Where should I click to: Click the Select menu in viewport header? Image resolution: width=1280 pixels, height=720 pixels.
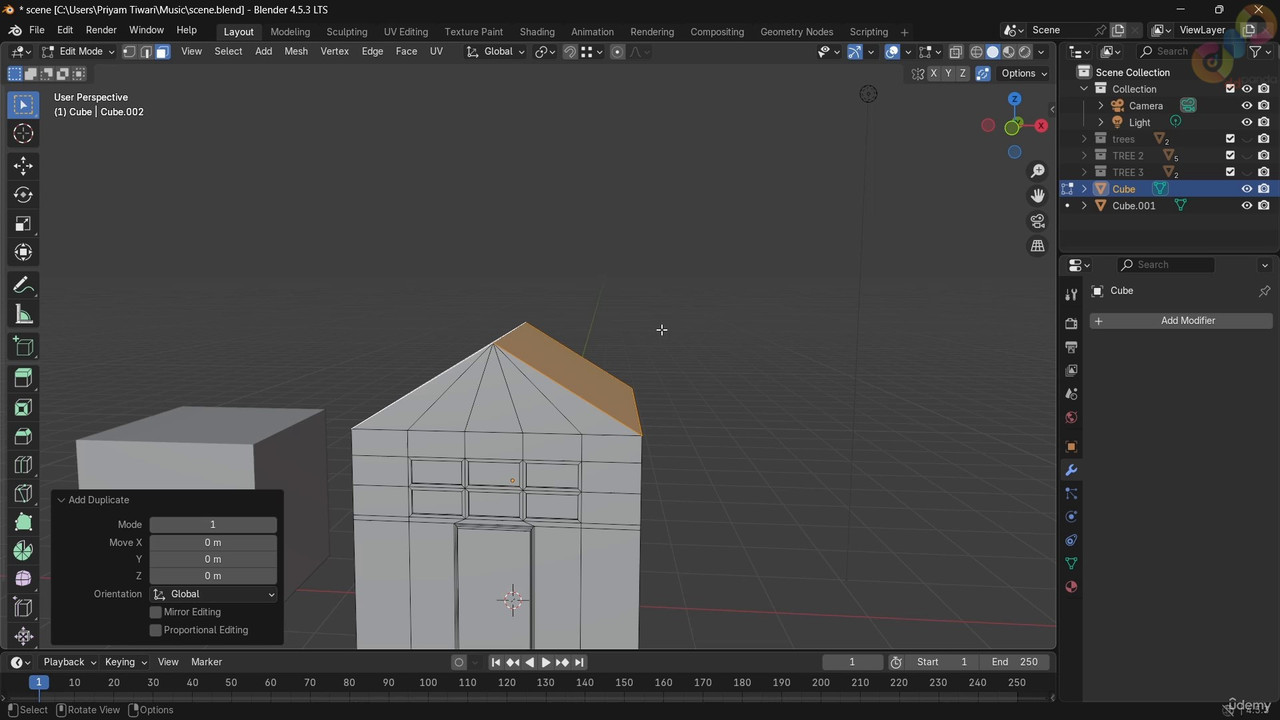pyautogui.click(x=228, y=52)
